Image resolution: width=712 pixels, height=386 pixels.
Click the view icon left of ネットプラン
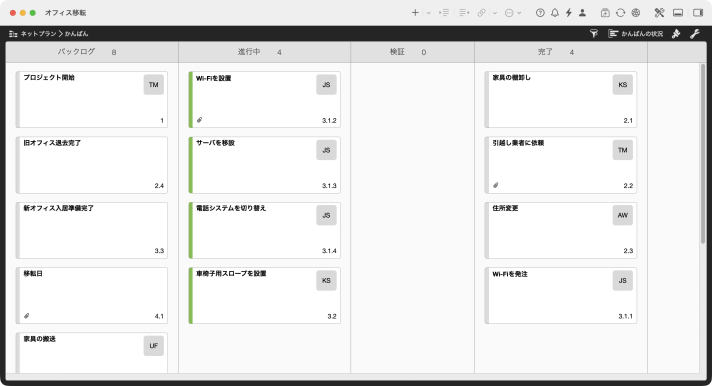click(x=13, y=34)
